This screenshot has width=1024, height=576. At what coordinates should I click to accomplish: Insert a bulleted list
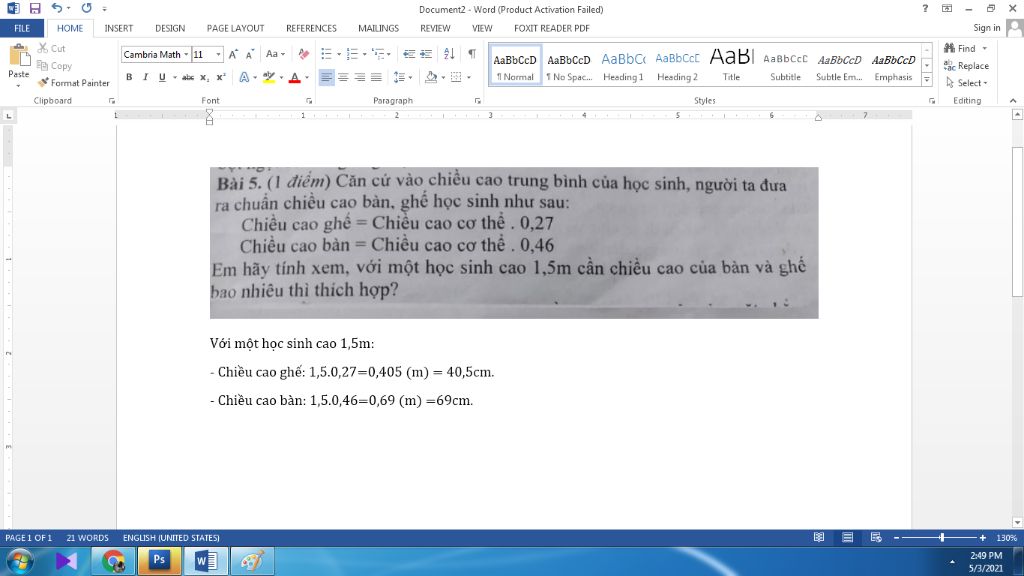tap(327, 54)
